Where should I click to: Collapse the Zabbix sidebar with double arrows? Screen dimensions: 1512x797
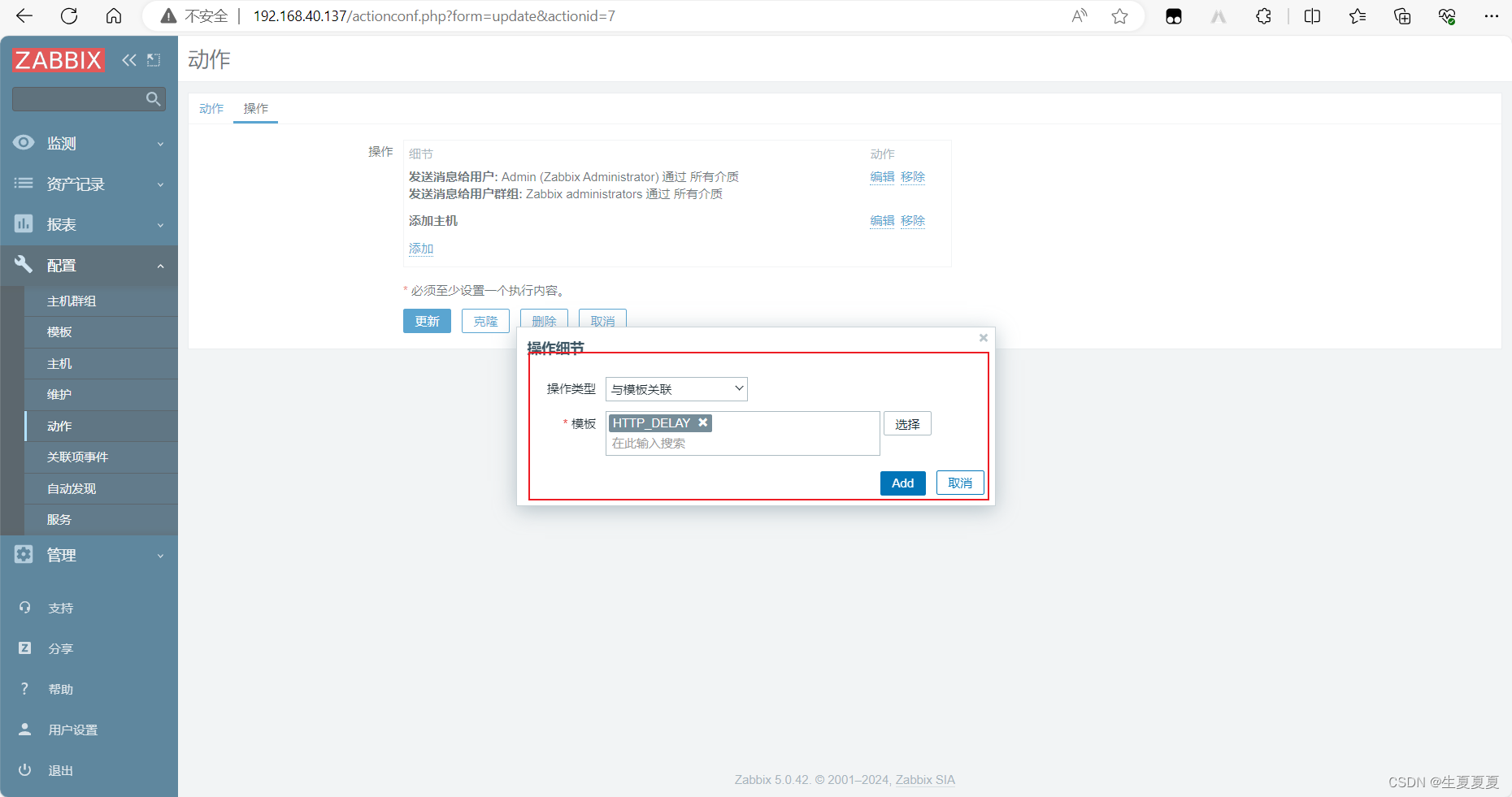[x=129, y=60]
